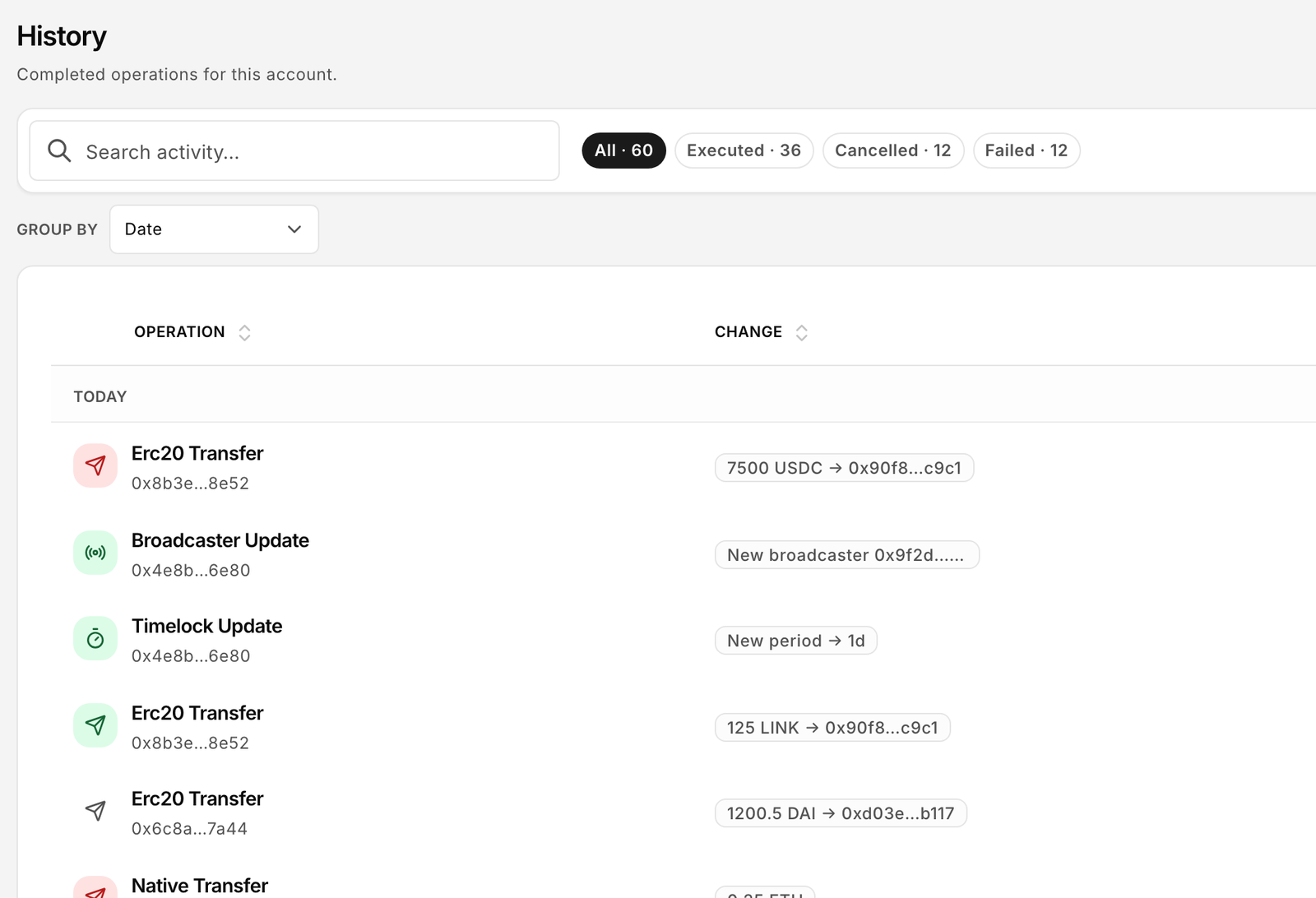Viewport: 1316px width, 898px height.
Task: Click the 1200.5 DAI → 0xd03e...b117 badge
Action: tap(841, 813)
